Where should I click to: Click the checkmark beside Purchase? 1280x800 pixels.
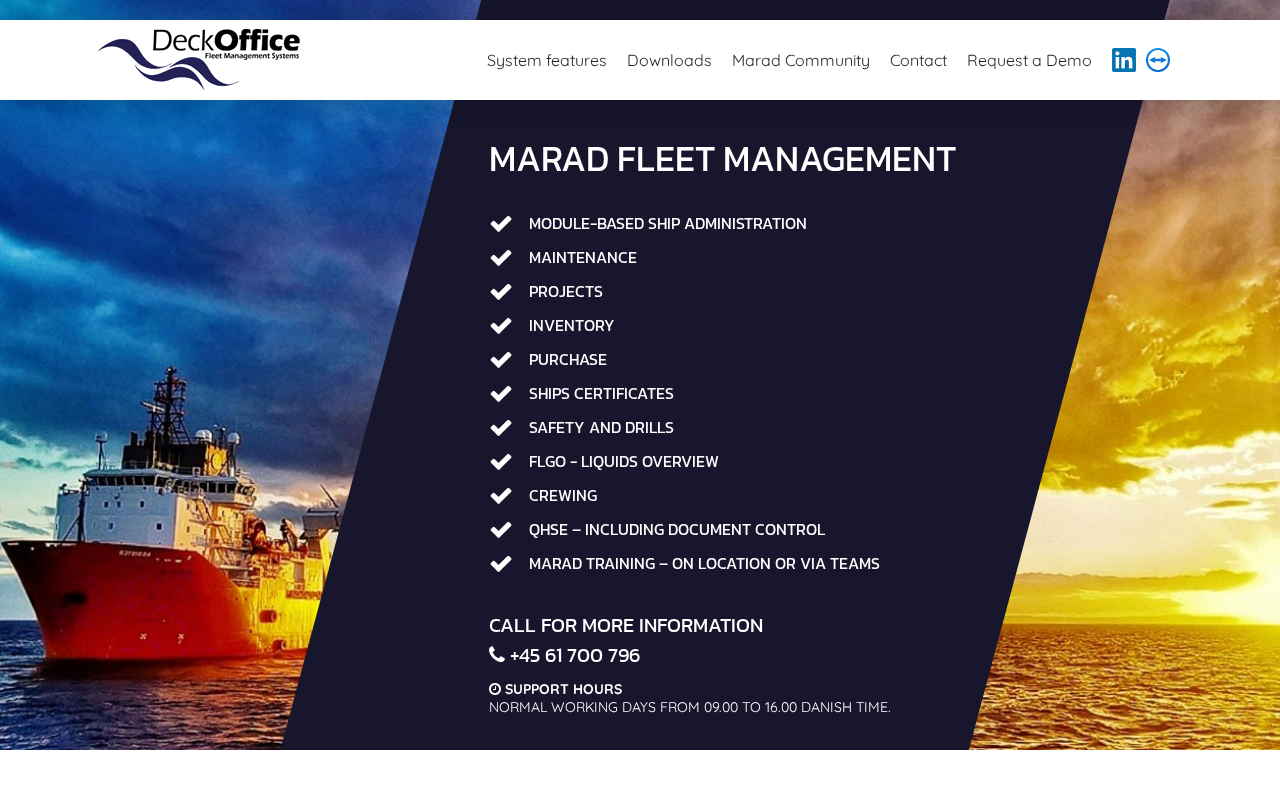point(501,360)
